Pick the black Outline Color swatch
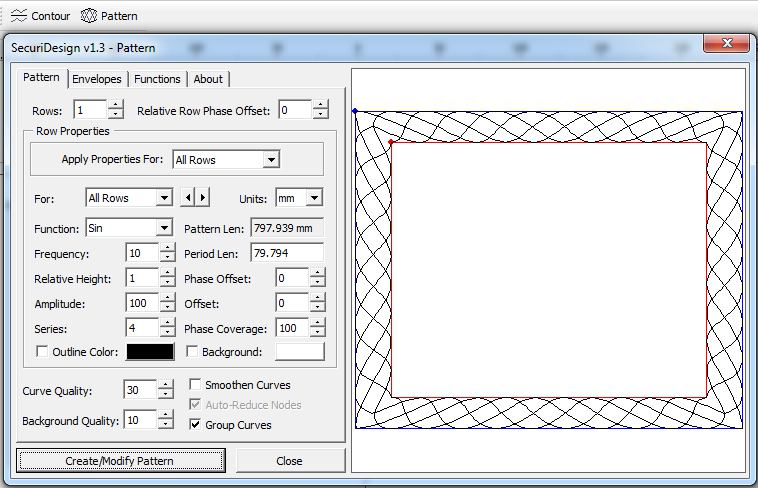The image size is (758, 488). [150, 352]
